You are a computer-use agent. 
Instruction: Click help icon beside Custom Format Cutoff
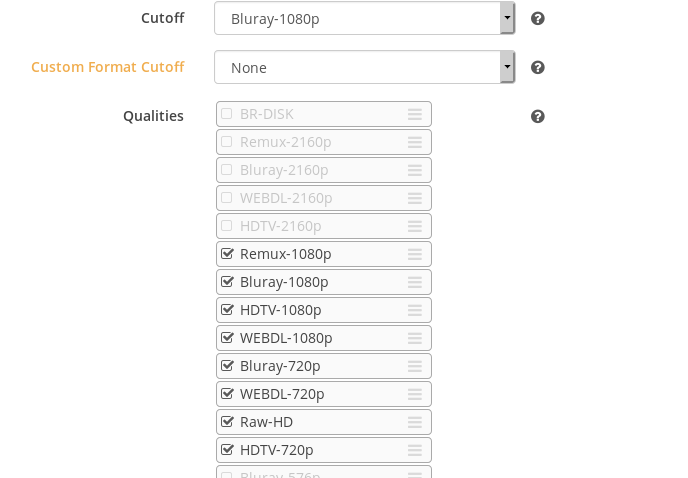point(538,67)
